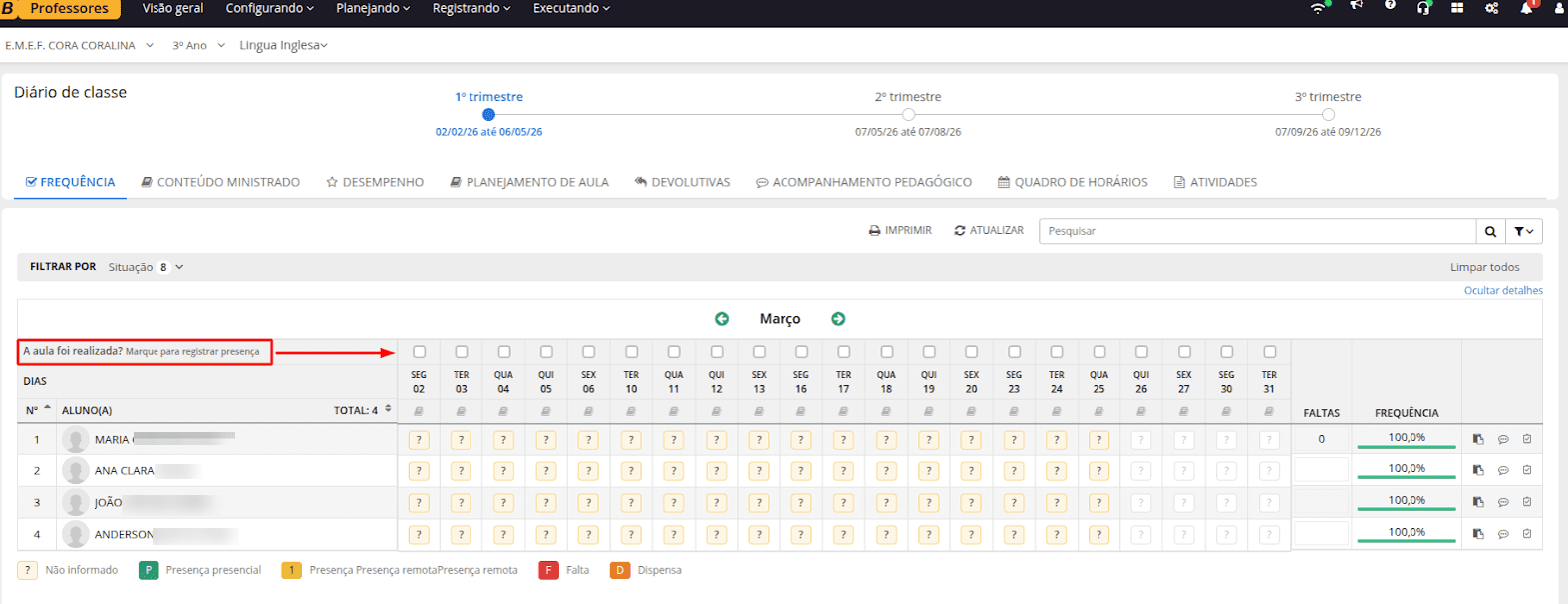This screenshot has width=1568, height=604.
Task: Open the note icon under SEG 02
Action: pos(419,412)
